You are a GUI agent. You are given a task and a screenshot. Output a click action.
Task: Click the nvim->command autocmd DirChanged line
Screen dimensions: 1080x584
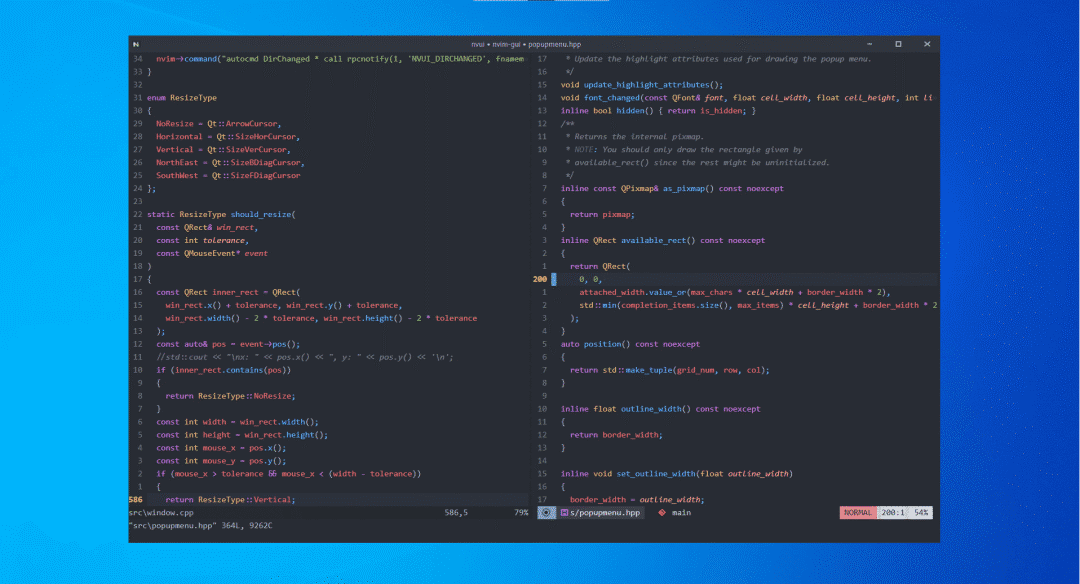[x=340, y=59]
